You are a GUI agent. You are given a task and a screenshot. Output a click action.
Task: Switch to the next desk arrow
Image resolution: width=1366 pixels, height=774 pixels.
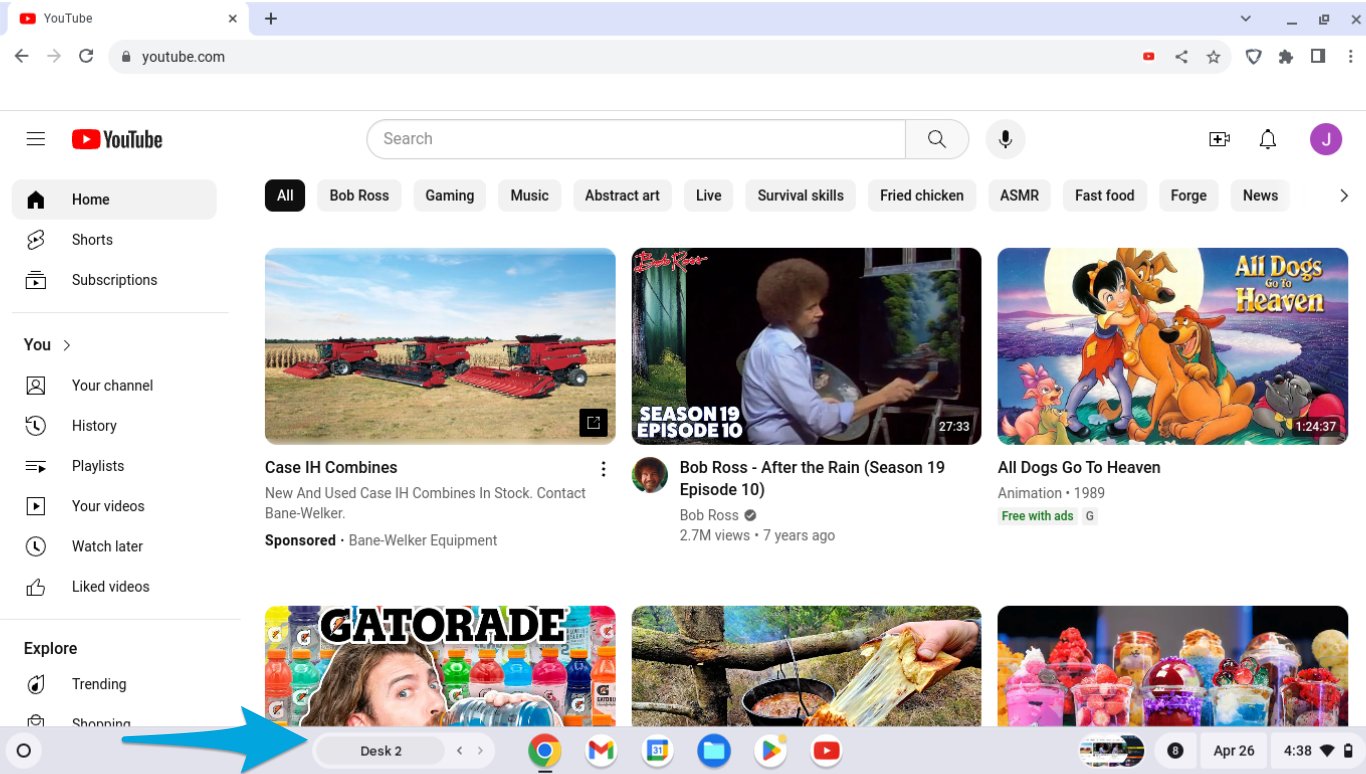480,751
